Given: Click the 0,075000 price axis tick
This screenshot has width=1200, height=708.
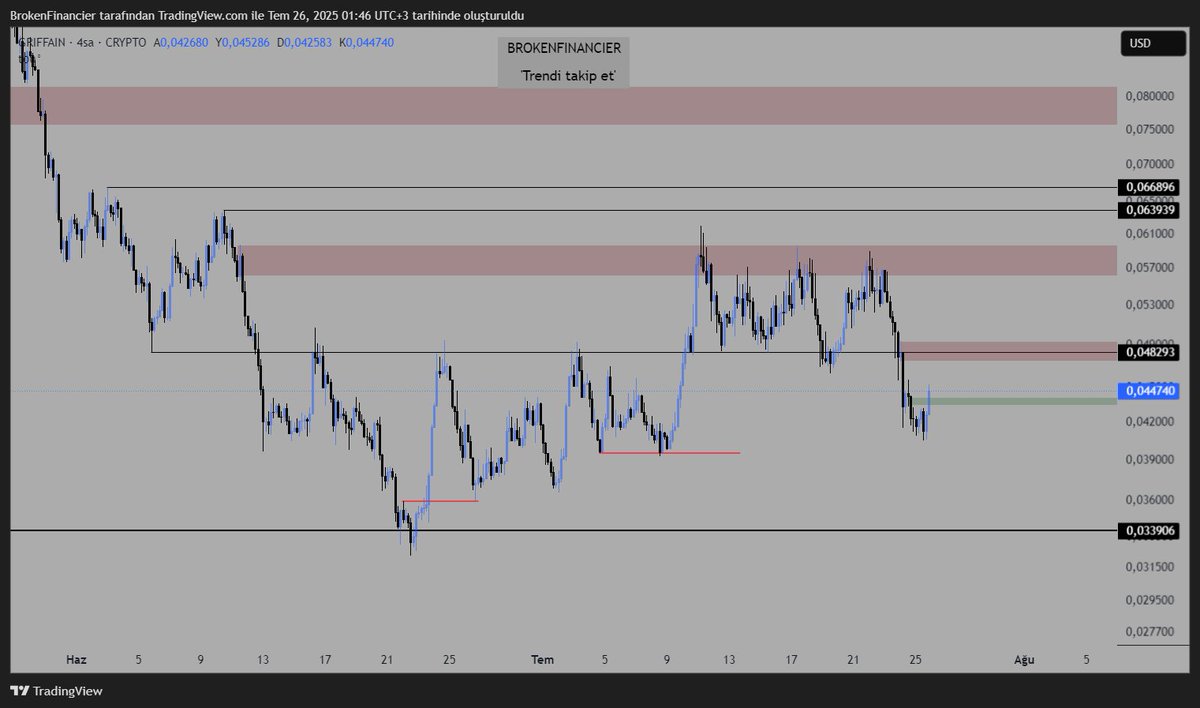Looking at the screenshot, I should coord(1150,129).
